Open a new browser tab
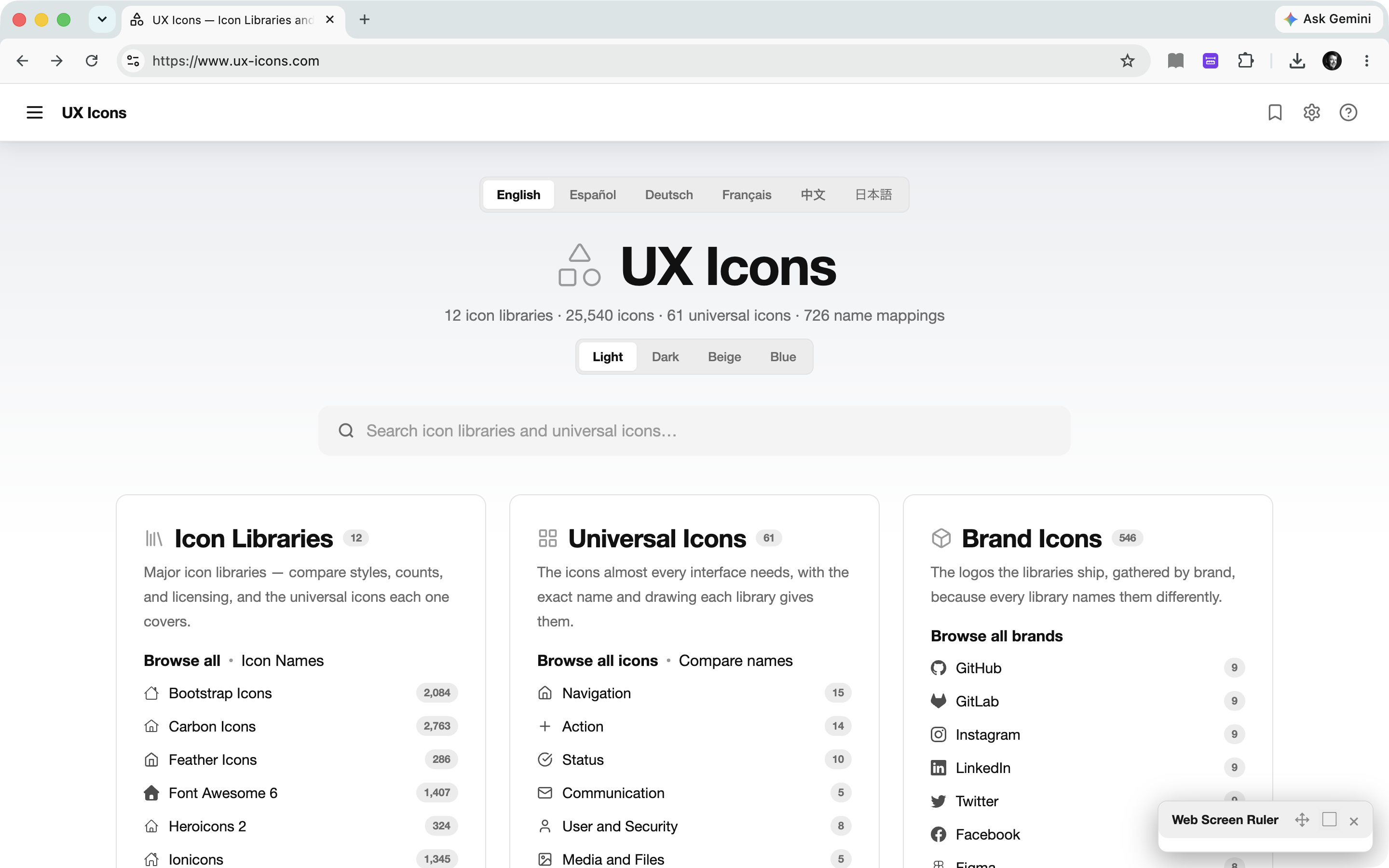The height and width of the screenshot is (868, 1389). [x=365, y=19]
